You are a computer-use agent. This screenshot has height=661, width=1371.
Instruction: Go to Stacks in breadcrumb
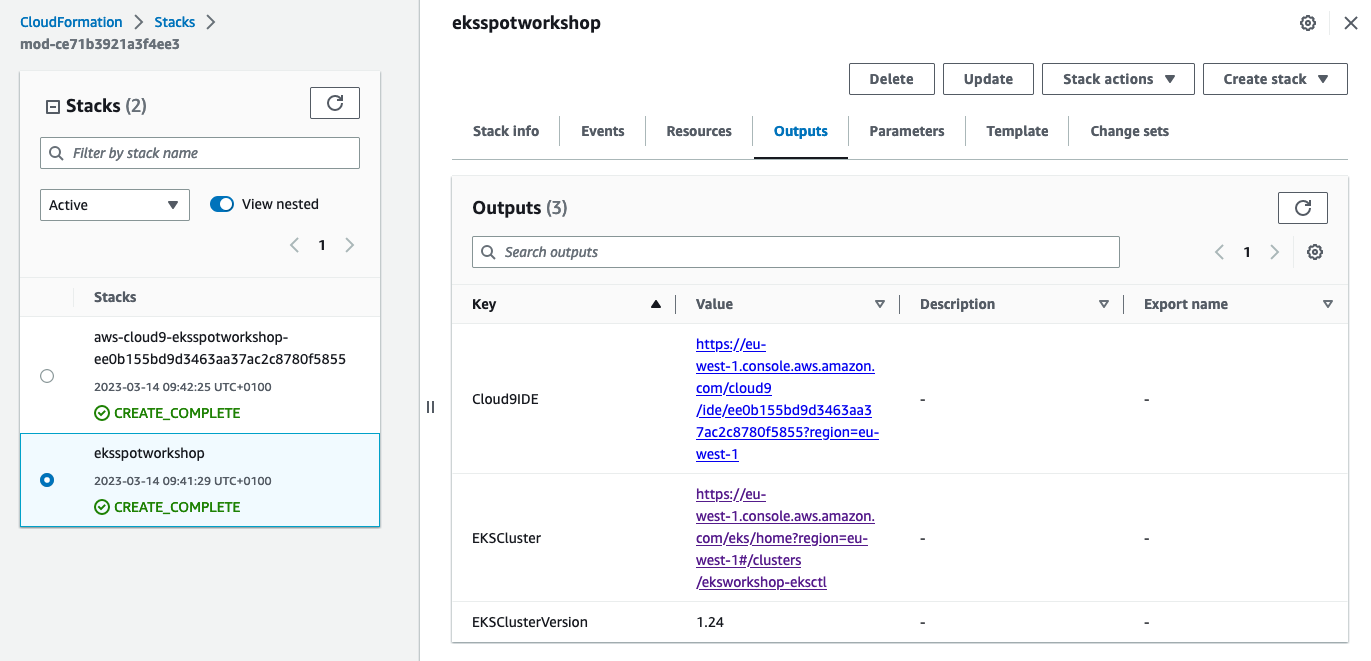174,22
